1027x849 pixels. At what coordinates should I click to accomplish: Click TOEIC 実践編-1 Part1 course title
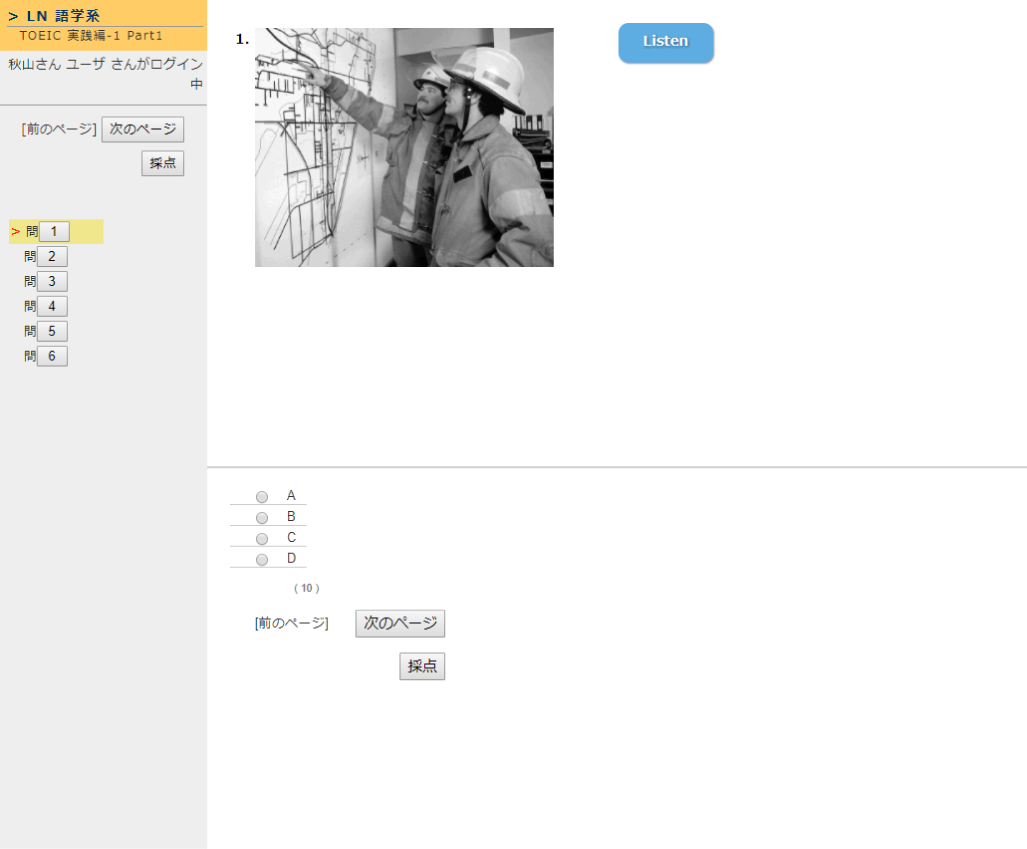(90, 36)
